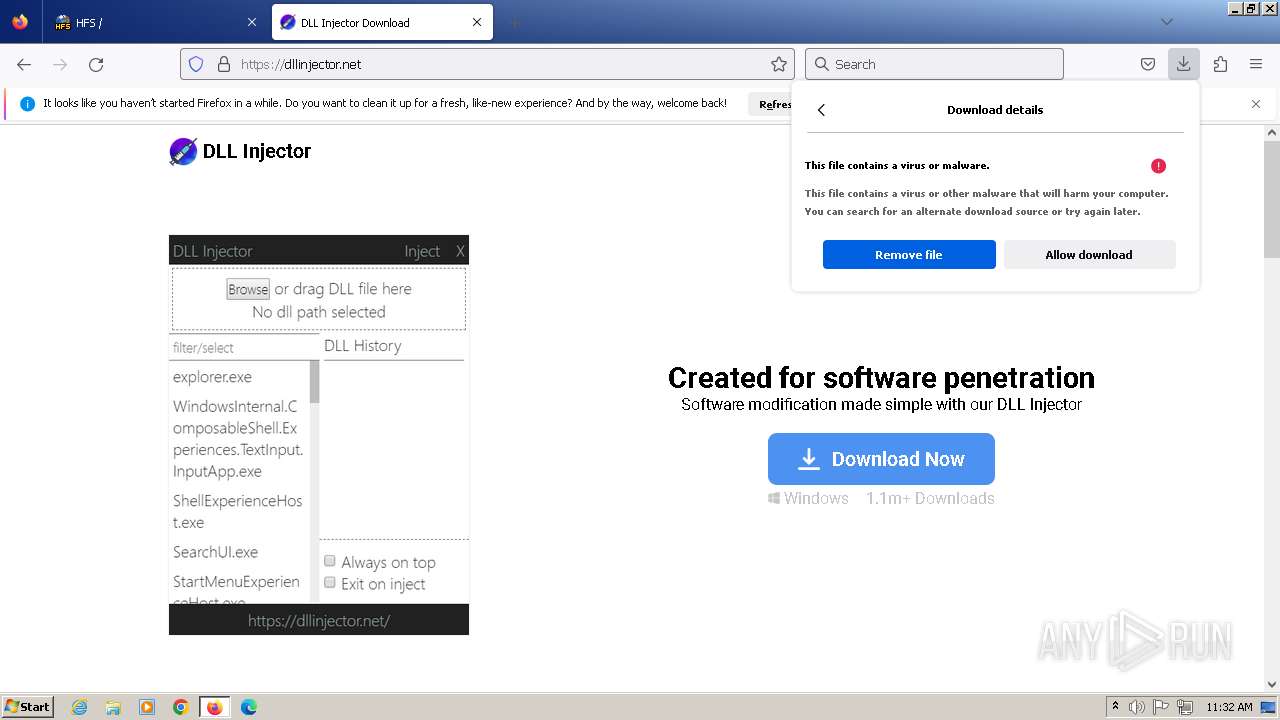1280x720 pixels.
Task: Click the forward navigation arrow
Action: [x=60, y=64]
